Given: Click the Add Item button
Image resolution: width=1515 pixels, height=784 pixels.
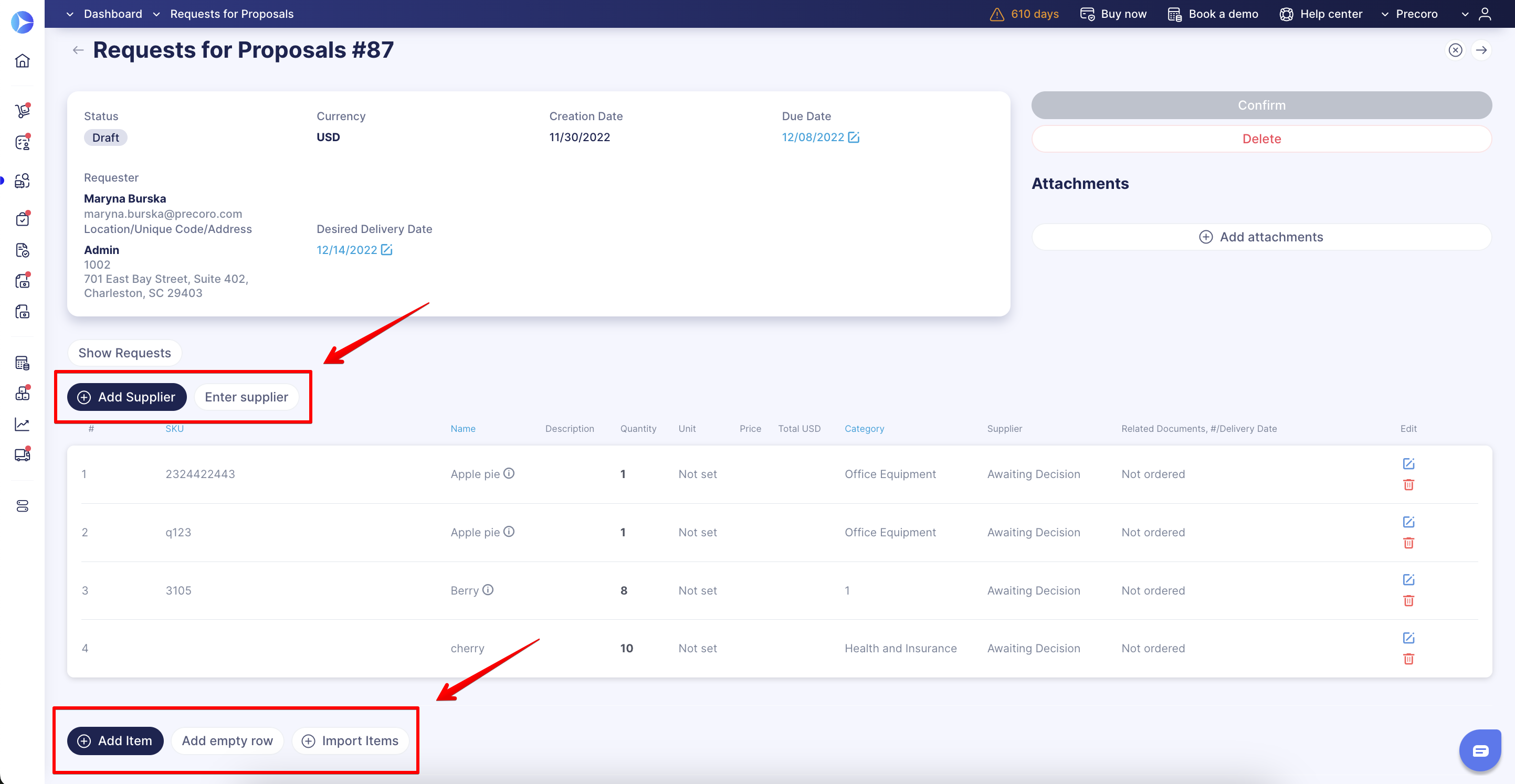Looking at the screenshot, I should point(115,740).
